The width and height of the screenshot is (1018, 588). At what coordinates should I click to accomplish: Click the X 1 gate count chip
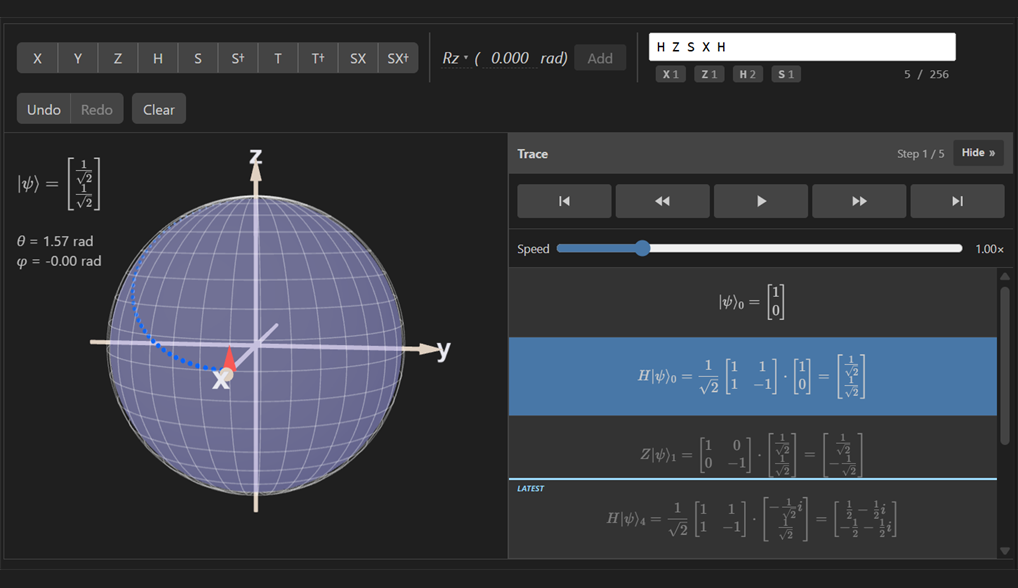[x=671, y=74]
